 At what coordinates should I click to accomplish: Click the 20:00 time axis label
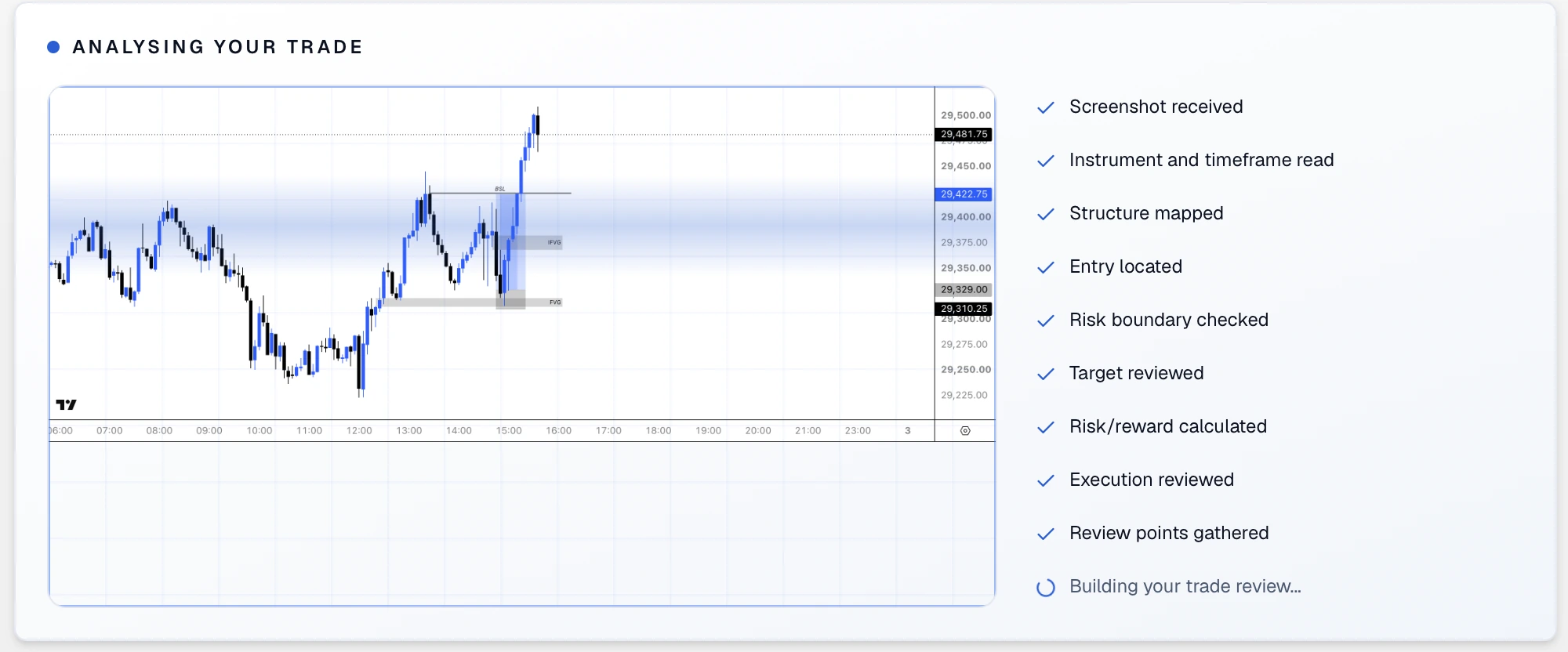[x=758, y=431]
